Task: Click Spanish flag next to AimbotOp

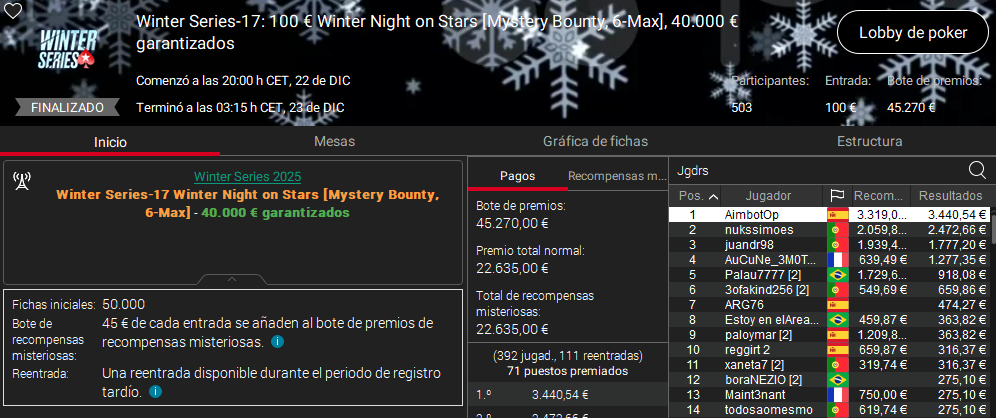Action: pos(837,215)
